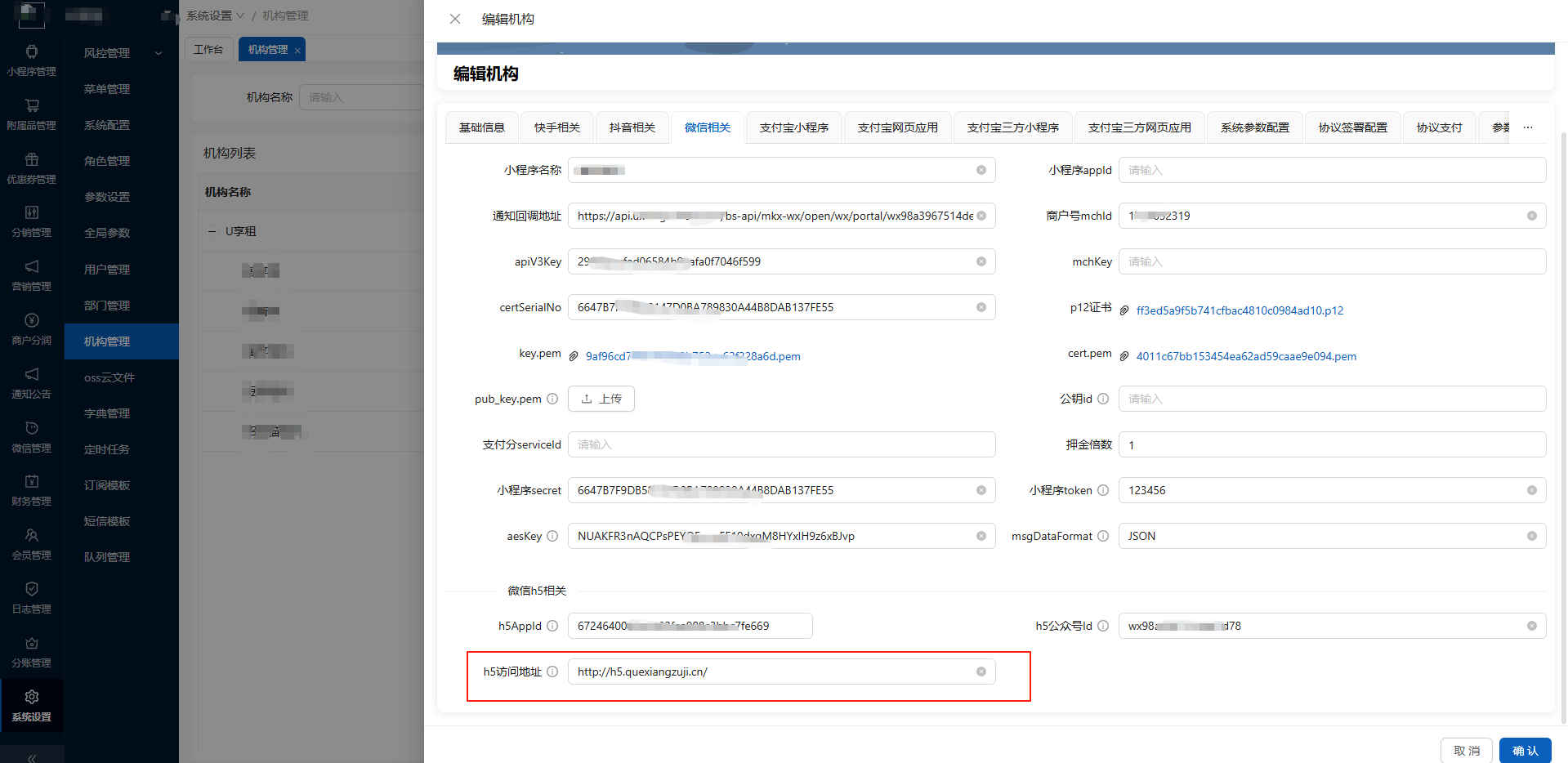Close the 机构管理 page tab

click(297, 51)
